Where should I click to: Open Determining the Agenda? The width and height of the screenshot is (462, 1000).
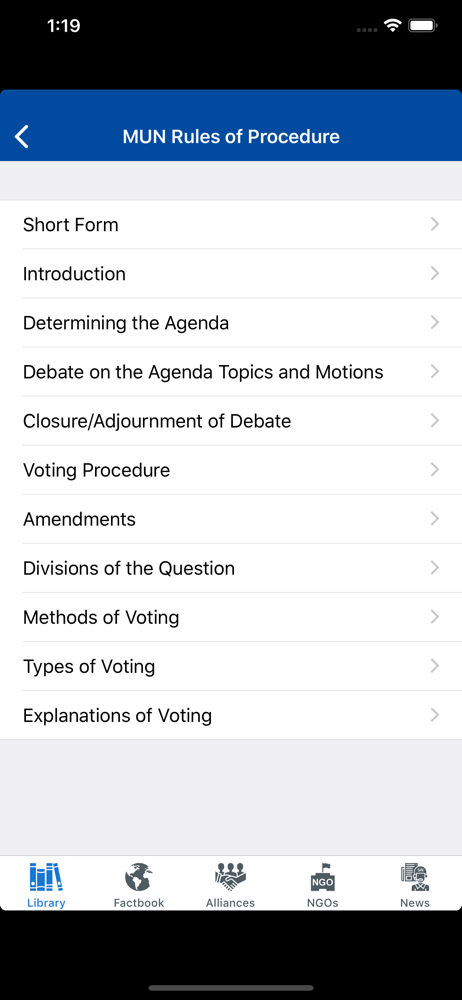click(x=231, y=323)
